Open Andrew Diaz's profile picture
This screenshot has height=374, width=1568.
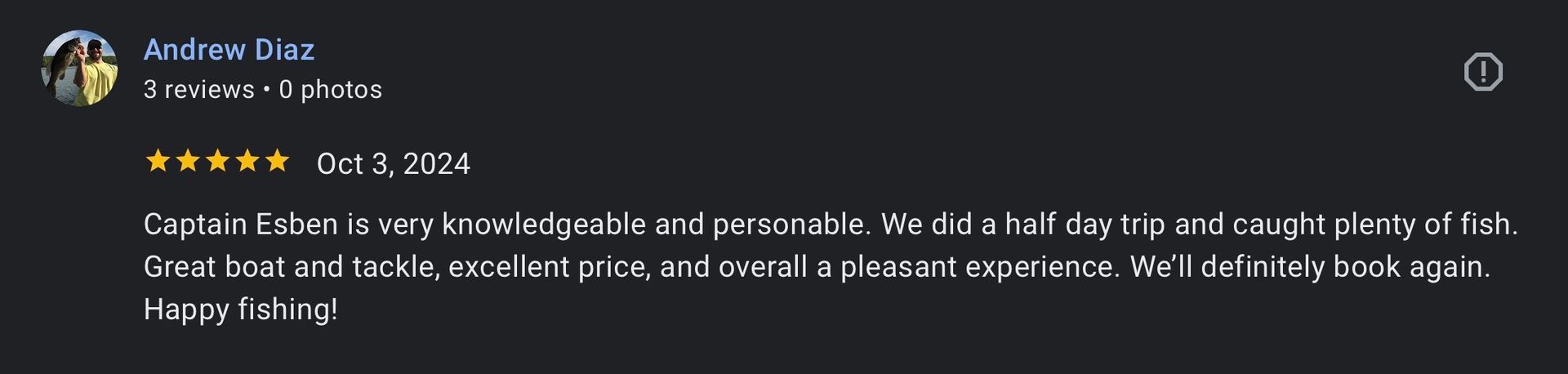[79, 69]
